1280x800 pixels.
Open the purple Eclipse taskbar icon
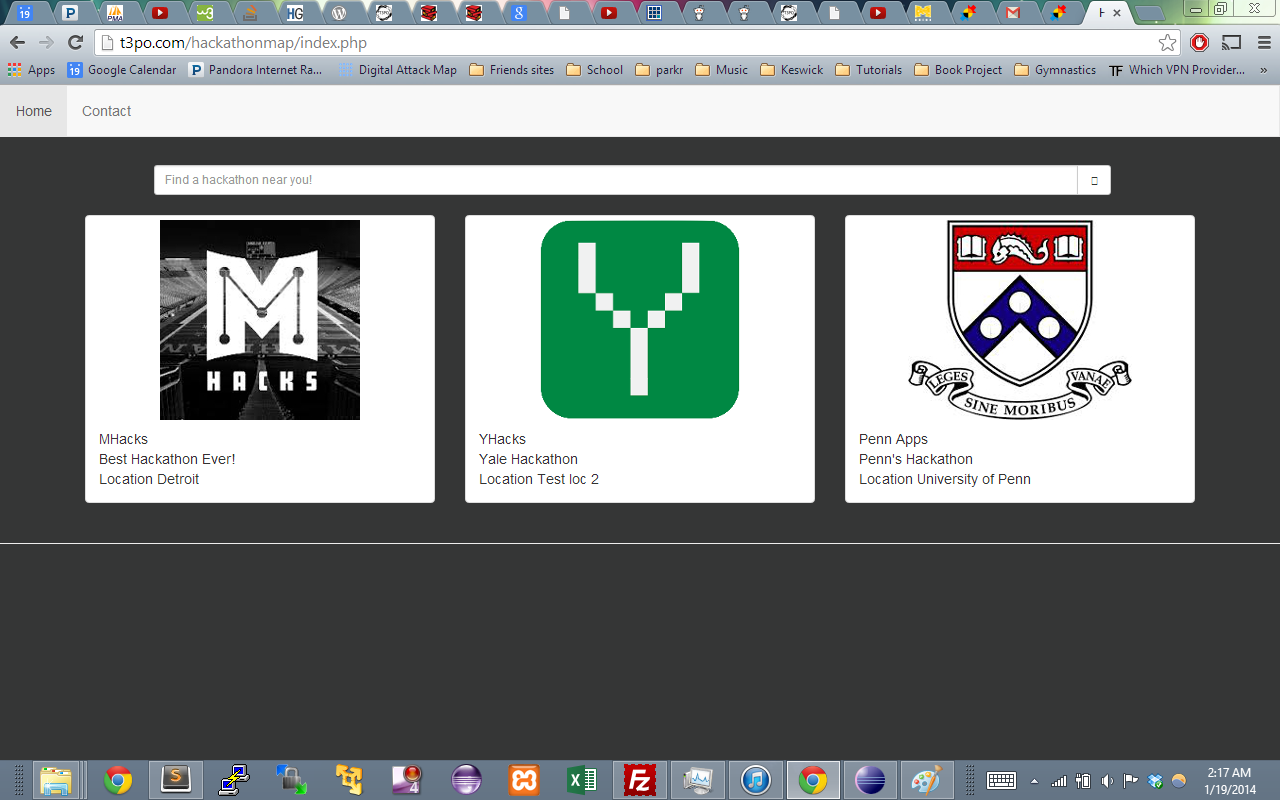pos(466,780)
